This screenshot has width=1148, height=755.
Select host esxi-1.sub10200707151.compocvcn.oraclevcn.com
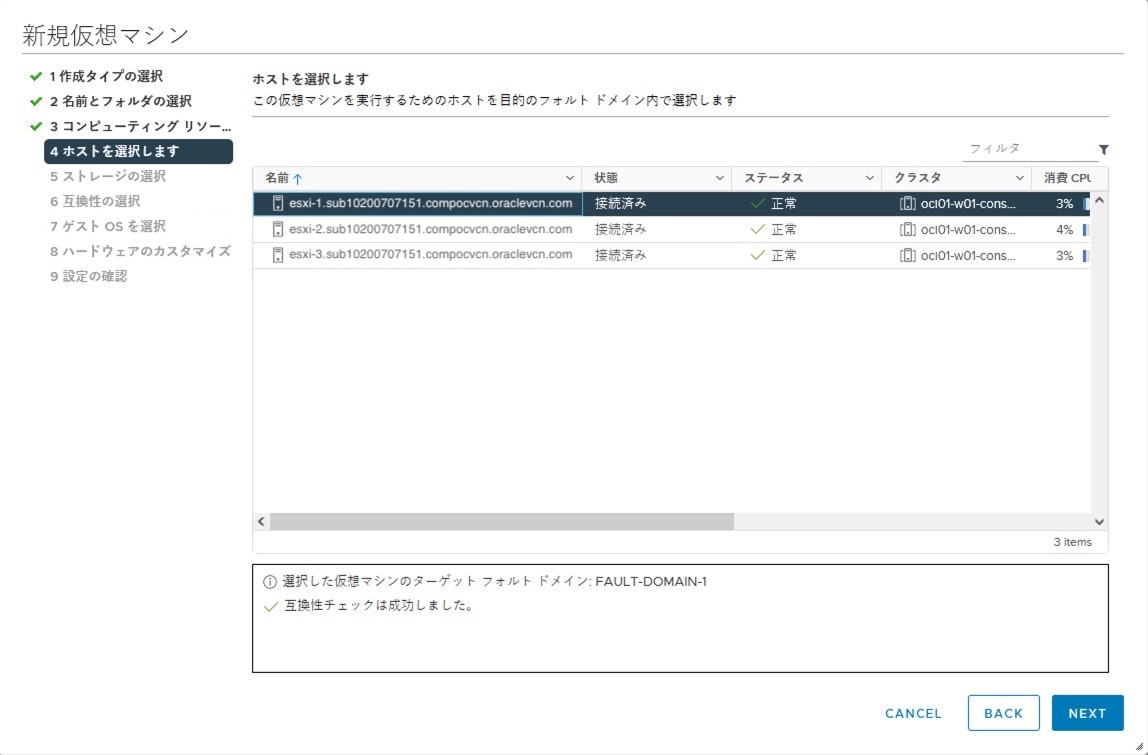click(x=430, y=204)
